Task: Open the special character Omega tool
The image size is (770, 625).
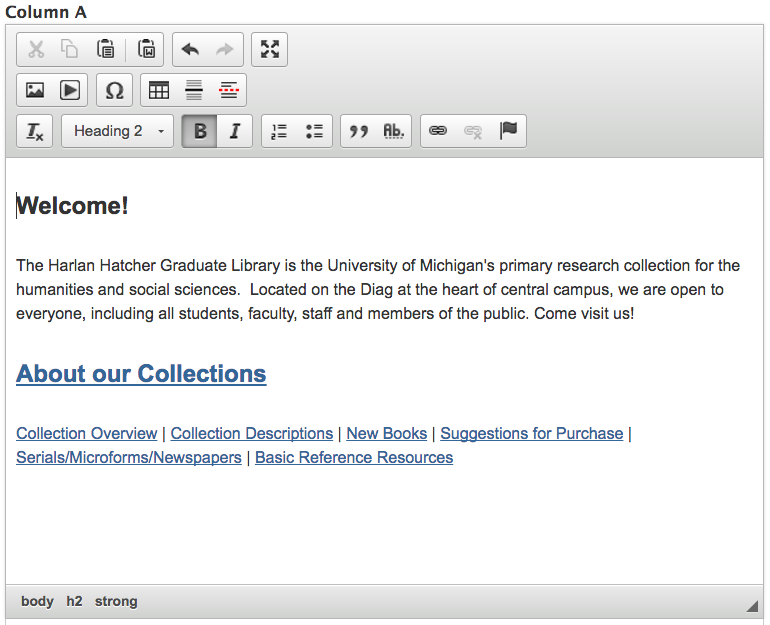Action: [x=114, y=90]
